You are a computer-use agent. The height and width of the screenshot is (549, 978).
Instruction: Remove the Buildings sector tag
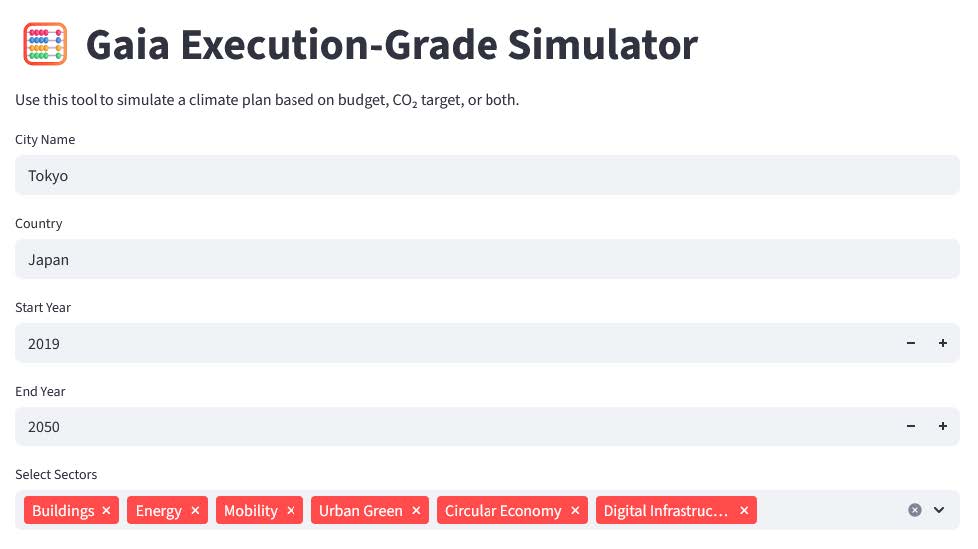pos(106,511)
